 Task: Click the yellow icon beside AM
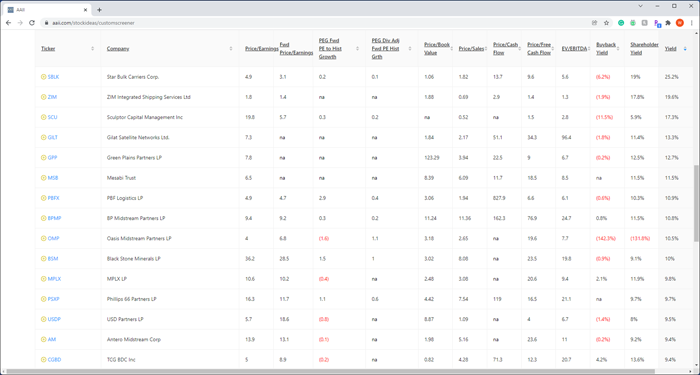tap(43, 339)
